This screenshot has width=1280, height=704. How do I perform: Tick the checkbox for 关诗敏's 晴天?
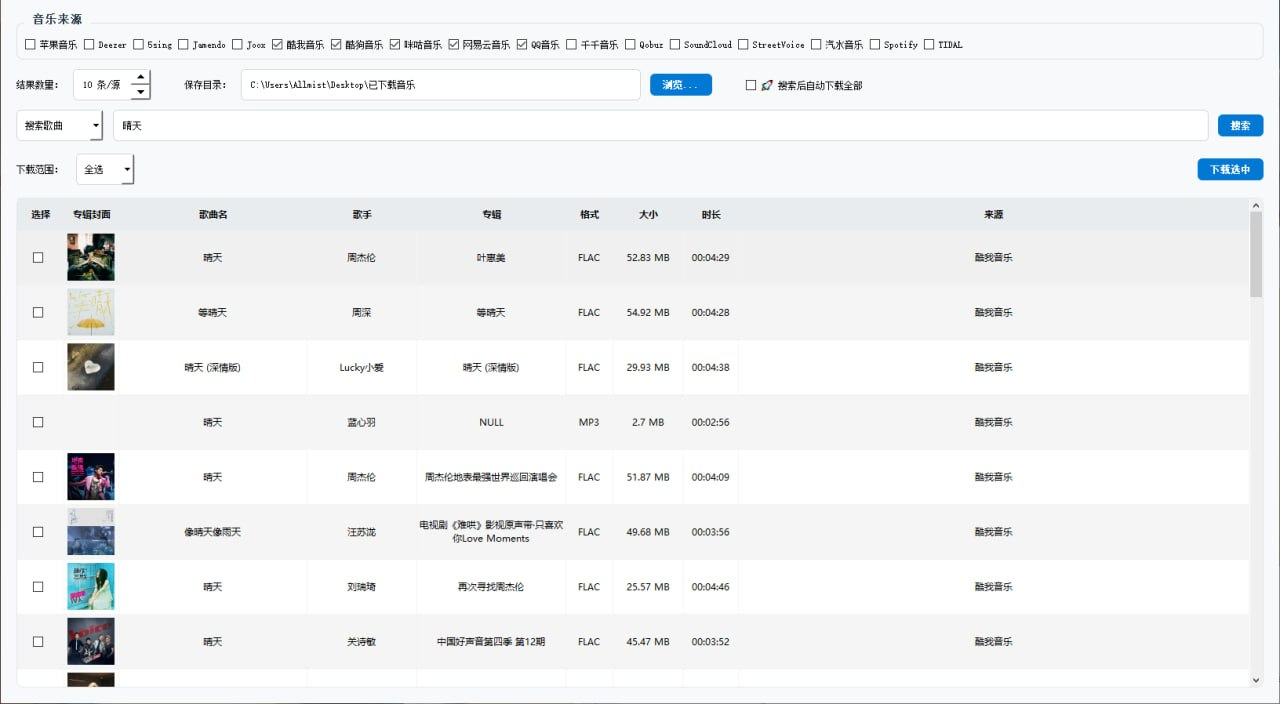(x=38, y=641)
